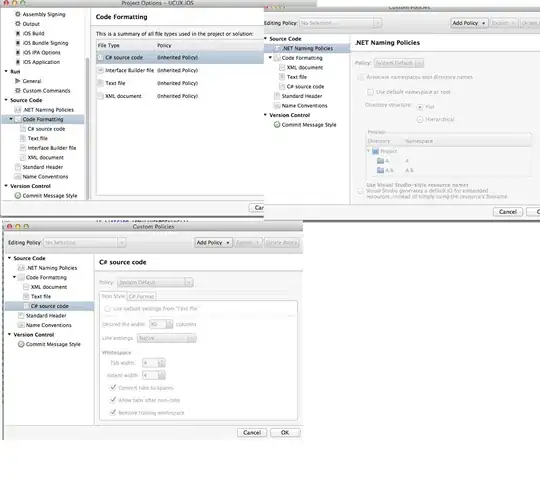
Task: Click Add Policy button in bottom Custom Policies
Action: pos(213,242)
